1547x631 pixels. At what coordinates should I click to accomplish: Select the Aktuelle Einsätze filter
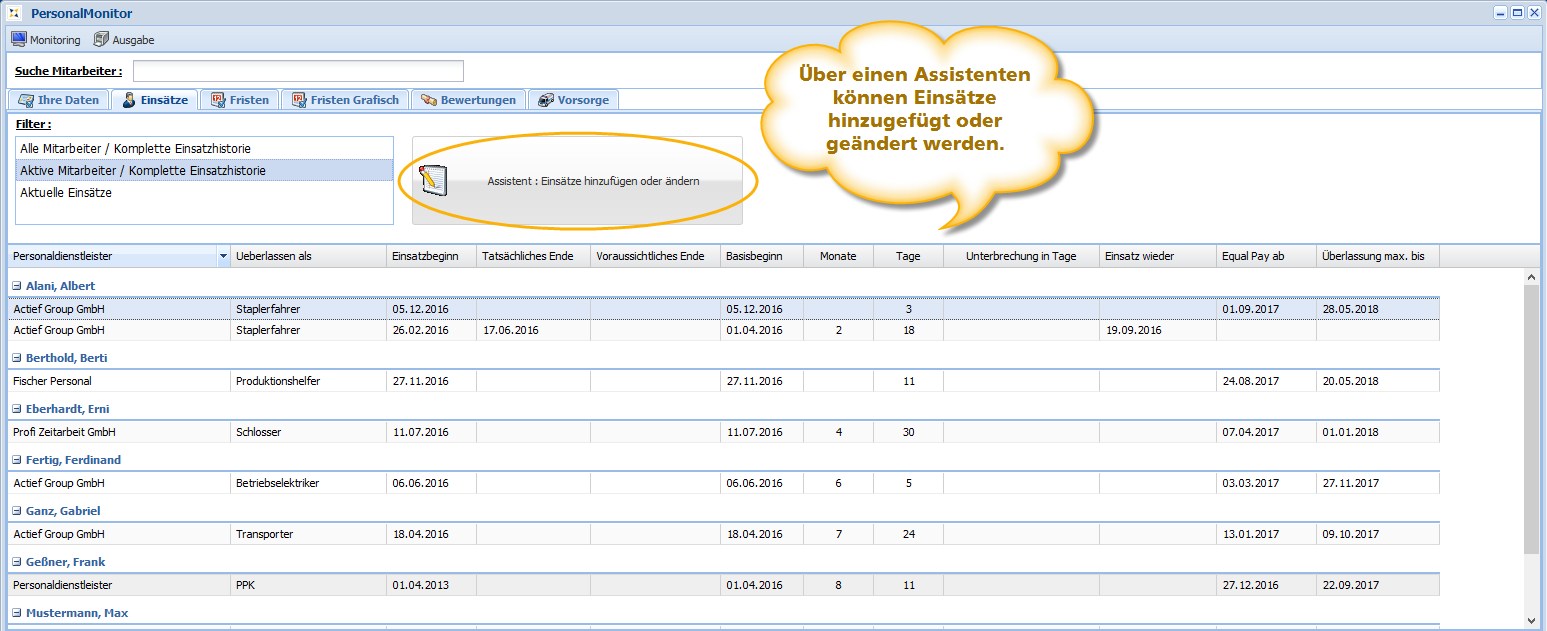coord(66,193)
